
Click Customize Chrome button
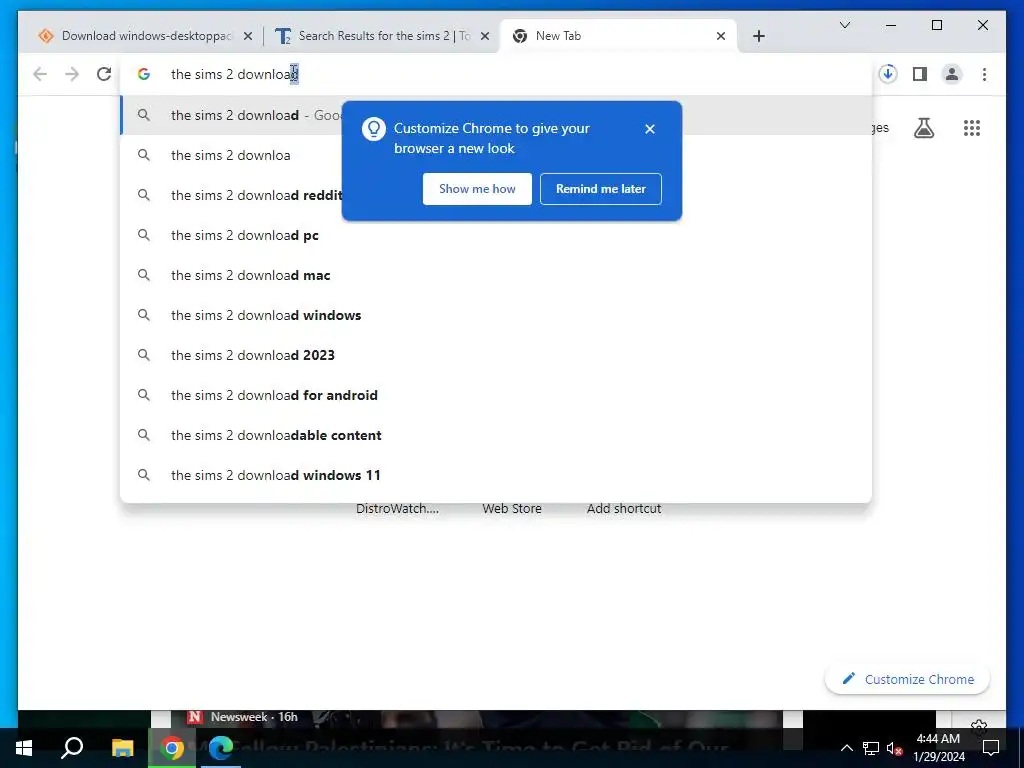[x=907, y=679]
